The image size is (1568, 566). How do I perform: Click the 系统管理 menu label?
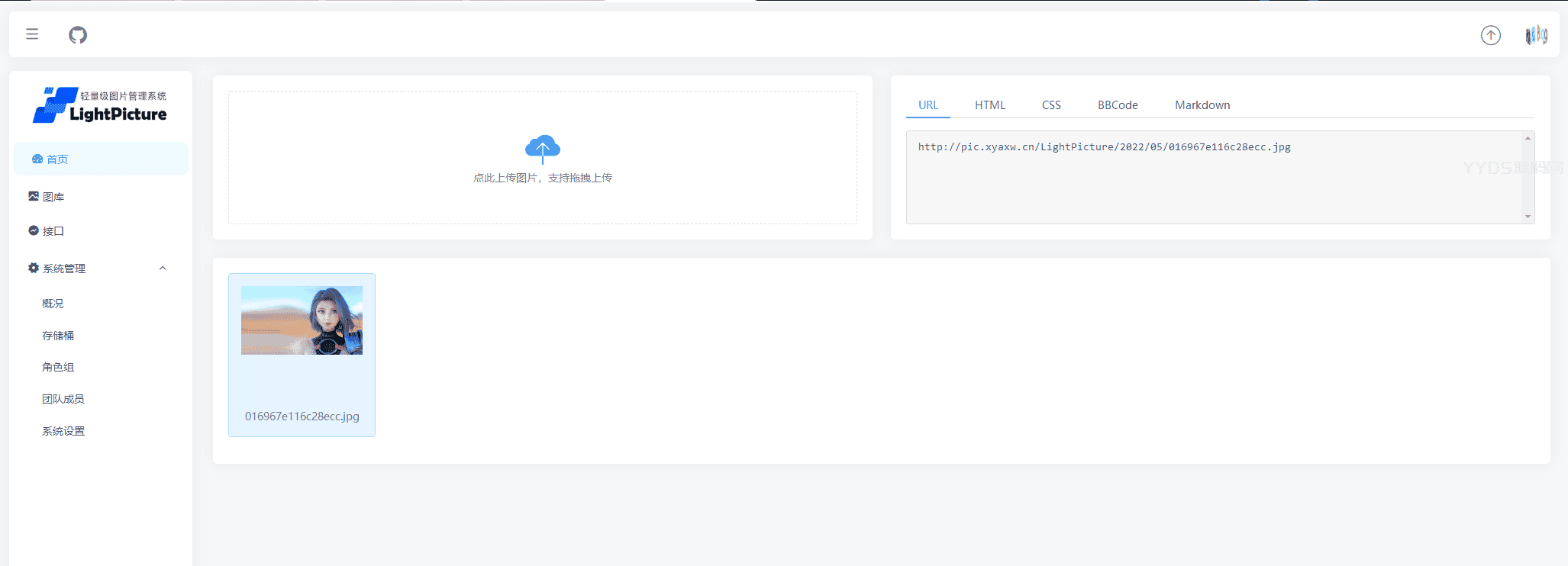tap(64, 269)
